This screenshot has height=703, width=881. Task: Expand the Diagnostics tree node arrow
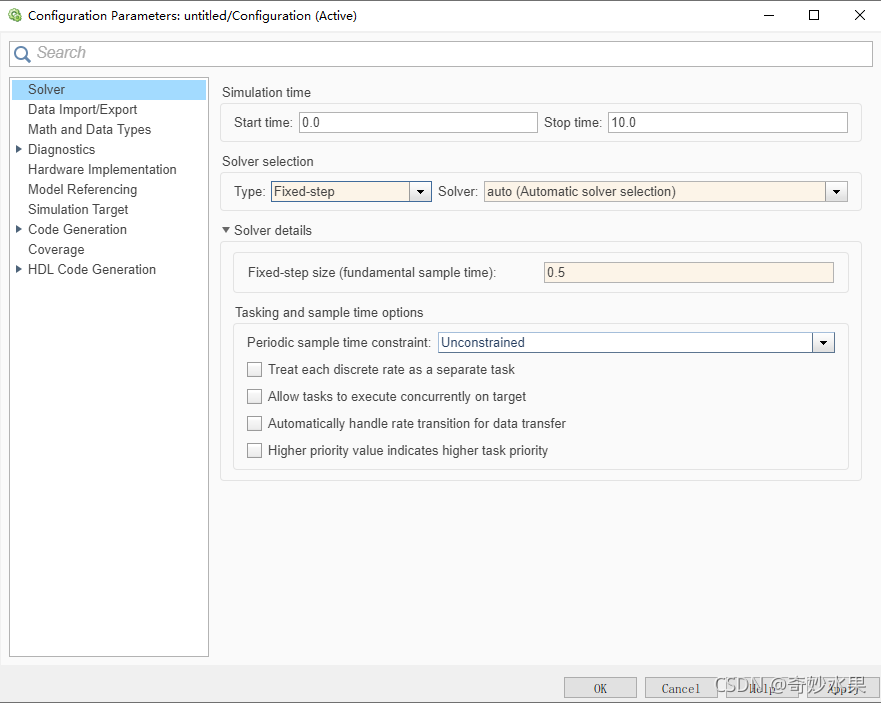coord(19,149)
